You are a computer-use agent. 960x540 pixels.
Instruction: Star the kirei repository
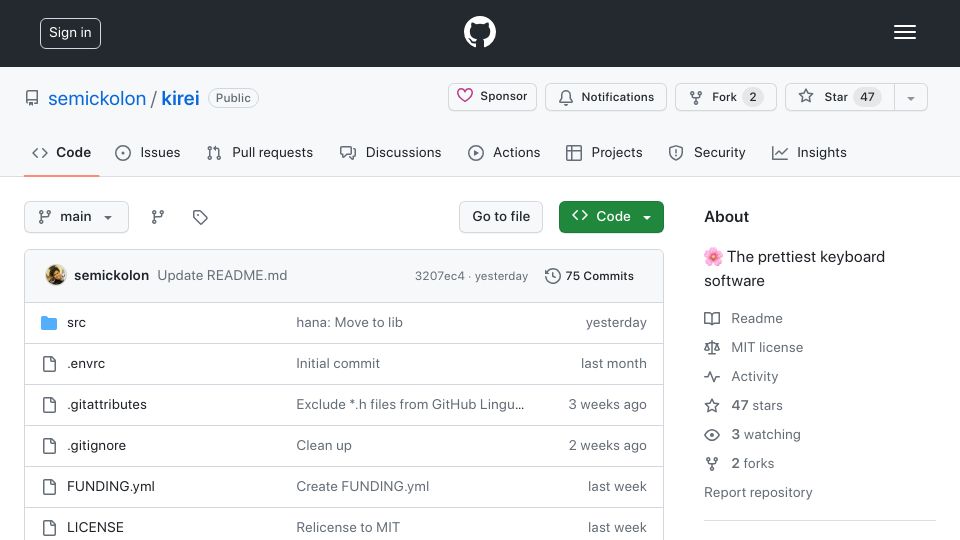839,97
